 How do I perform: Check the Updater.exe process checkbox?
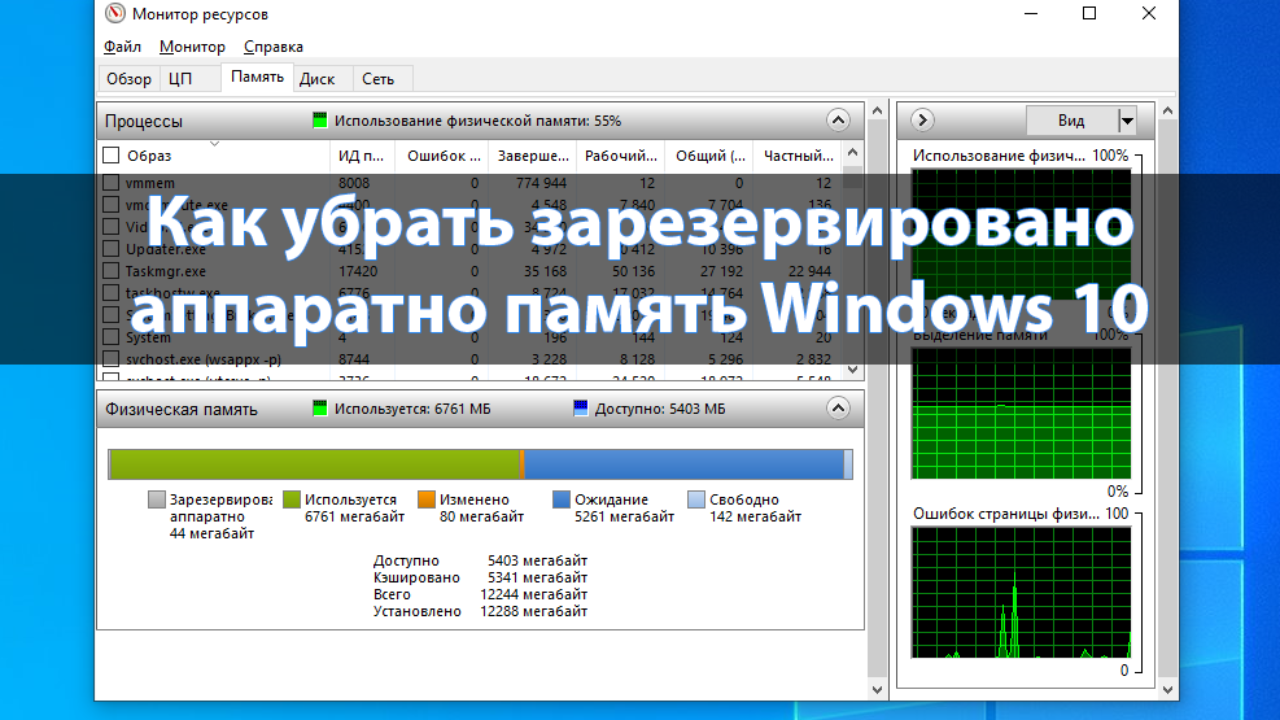tap(111, 249)
